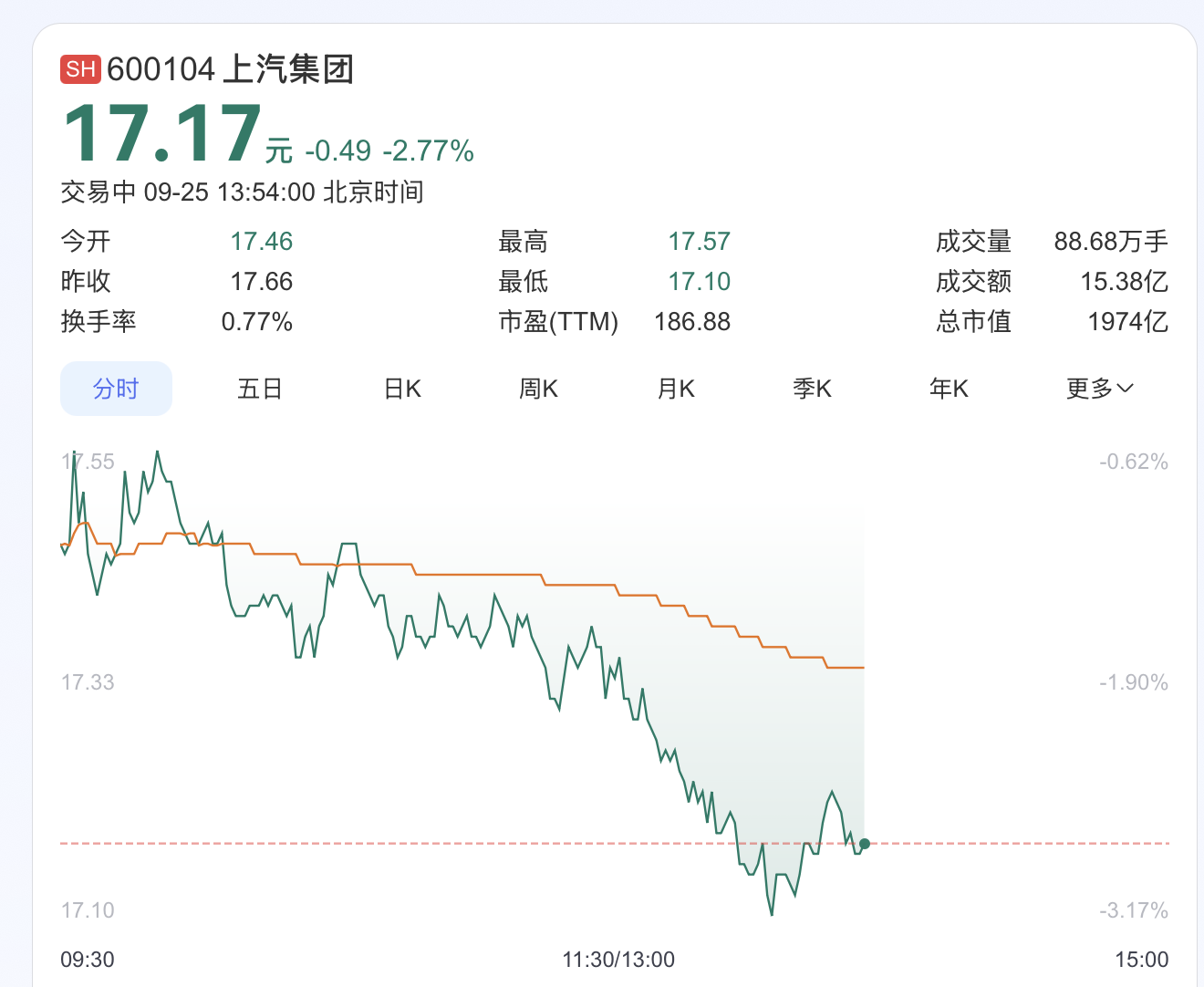Click the green dot at chart line end
This screenshot has width=1204, height=987.
point(865,844)
